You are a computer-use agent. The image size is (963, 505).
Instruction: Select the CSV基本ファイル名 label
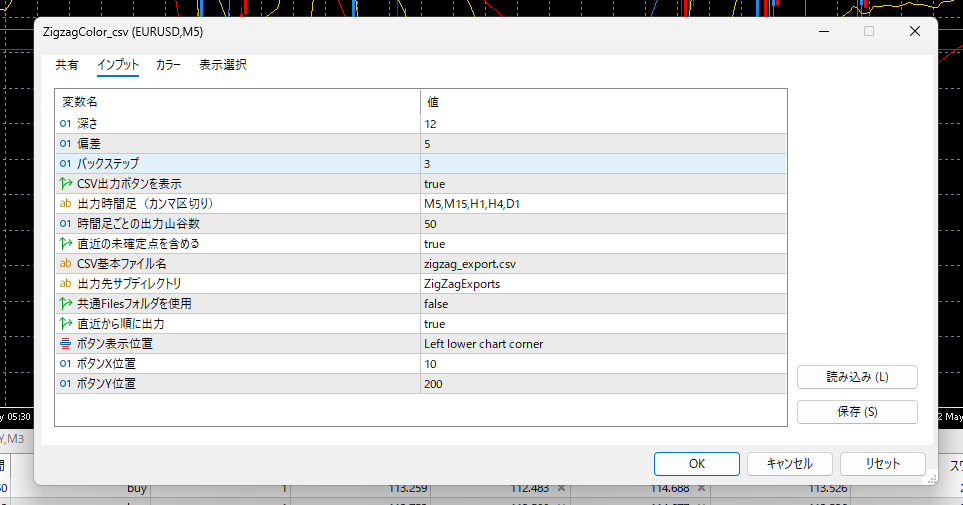(122, 264)
